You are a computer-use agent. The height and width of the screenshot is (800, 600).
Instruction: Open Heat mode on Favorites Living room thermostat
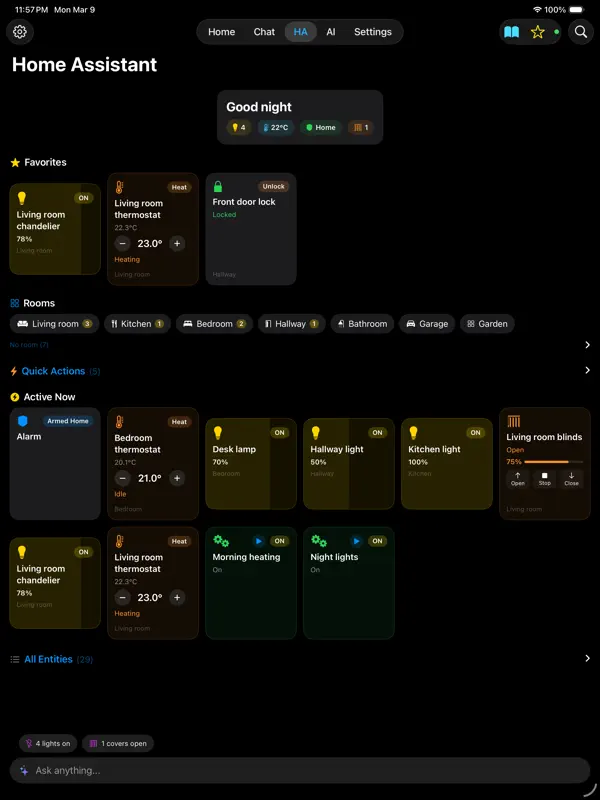[x=179, y=187]
